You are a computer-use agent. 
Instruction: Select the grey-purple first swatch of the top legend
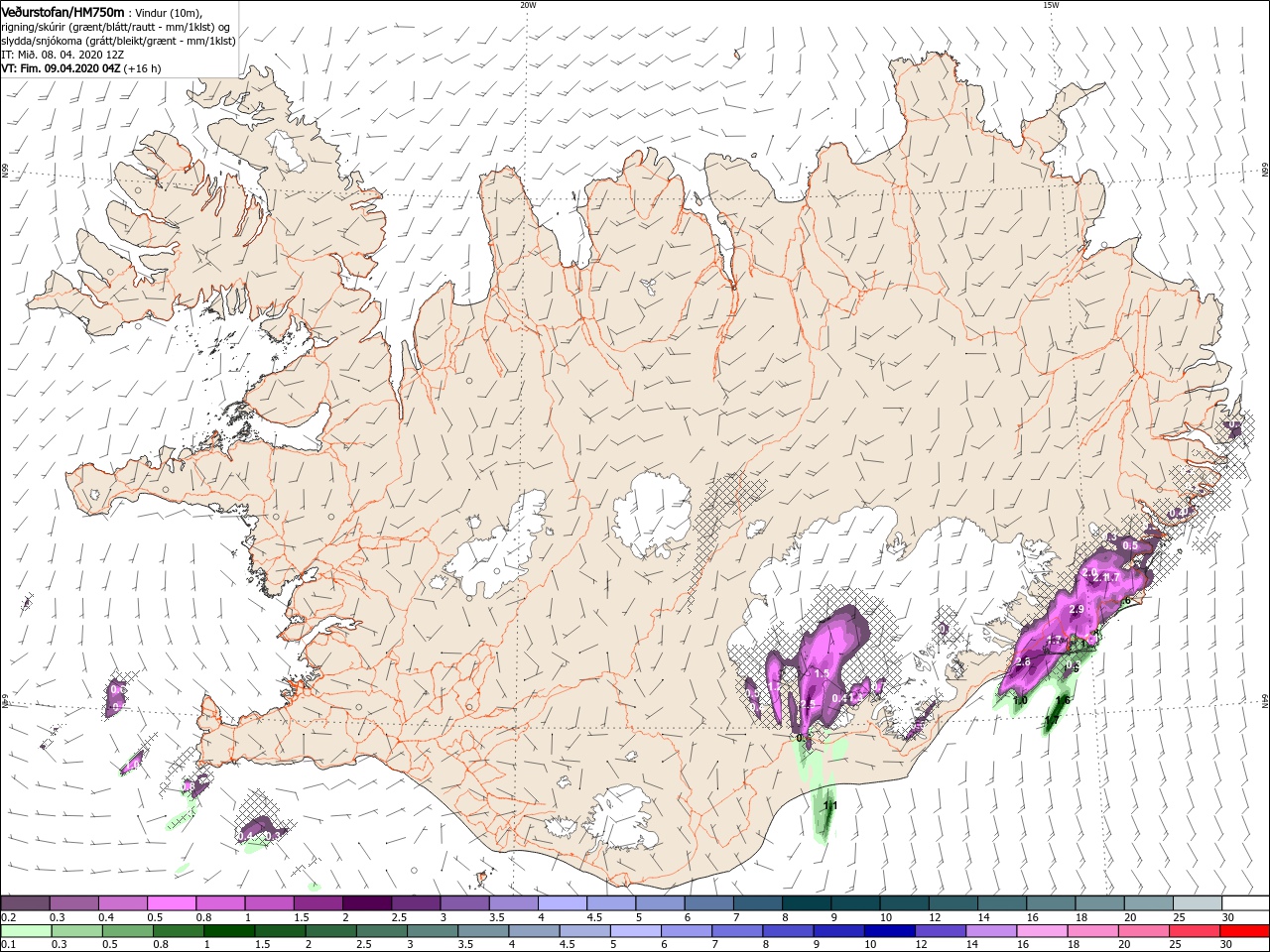[25, 903]
